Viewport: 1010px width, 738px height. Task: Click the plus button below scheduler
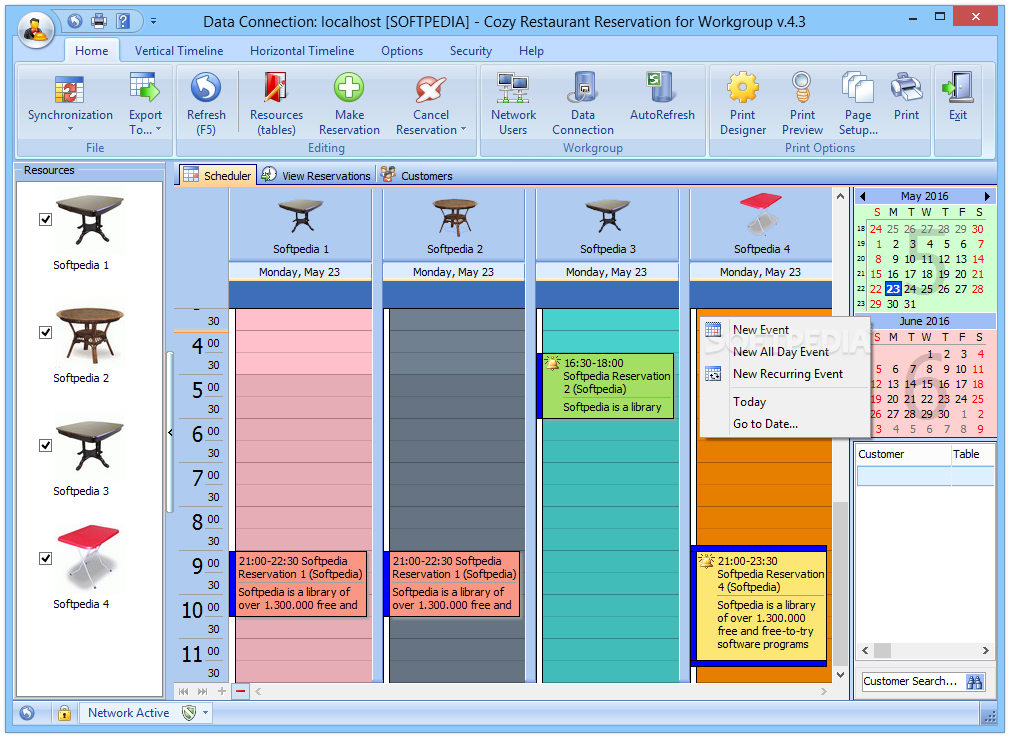(x=222, y=691)
